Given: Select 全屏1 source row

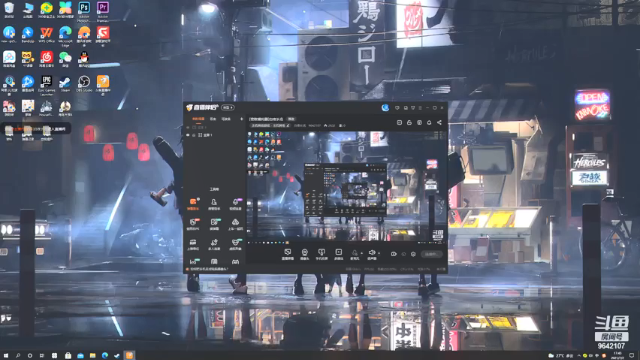Looking at the screenshot, I should tap(215, 135).
